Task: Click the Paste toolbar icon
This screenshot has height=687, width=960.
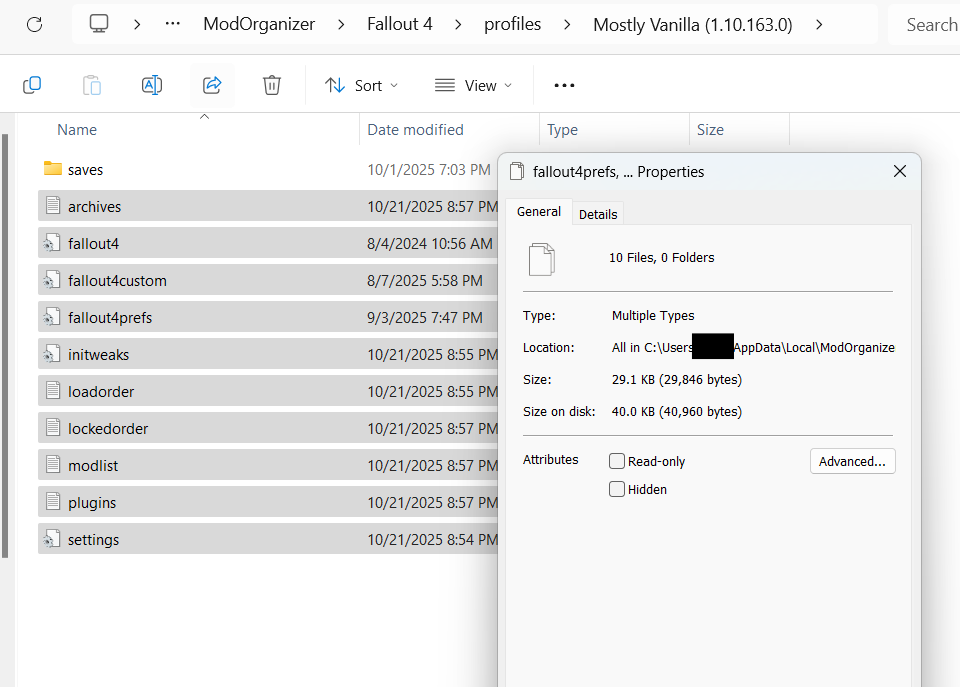Action: [x=92, y=85]
